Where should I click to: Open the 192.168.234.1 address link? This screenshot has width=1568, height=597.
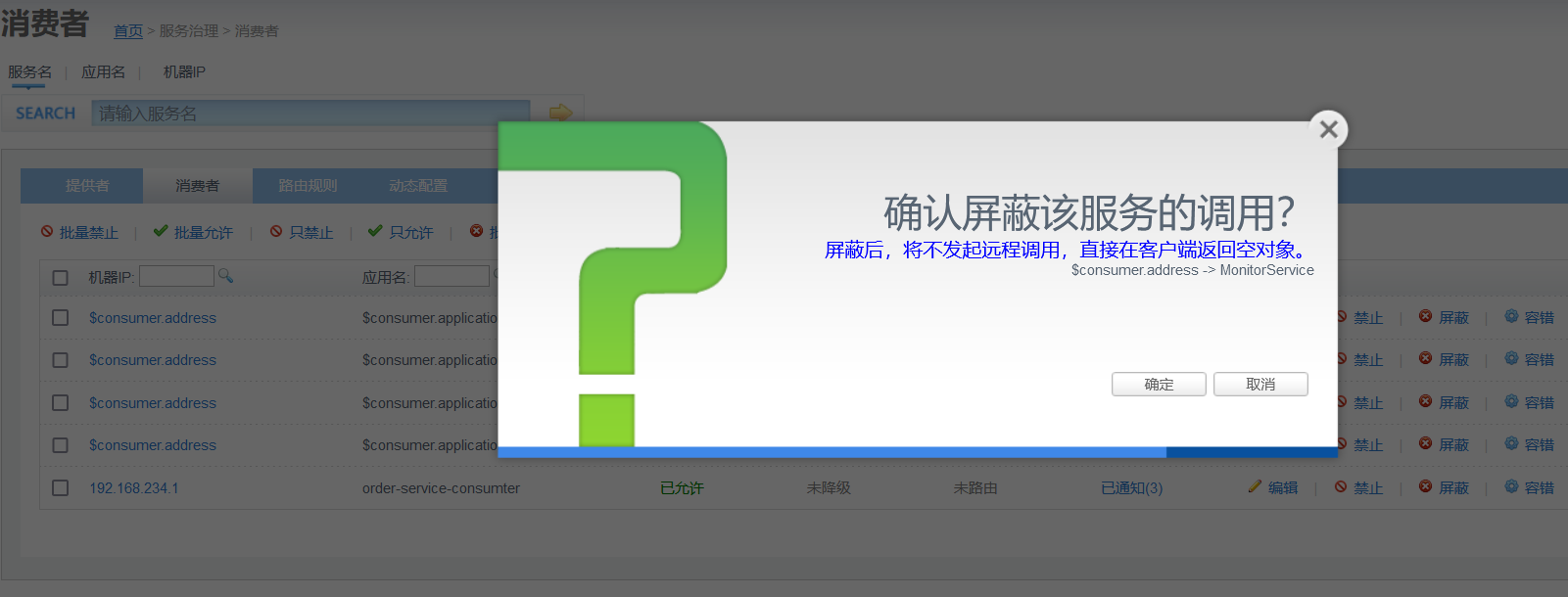[x=134, y=488]
